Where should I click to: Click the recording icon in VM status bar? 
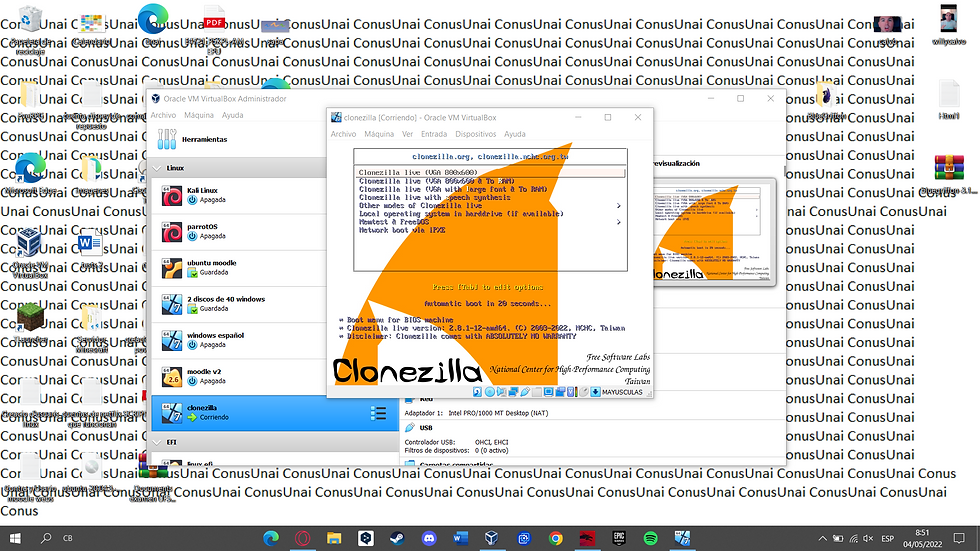560,392
